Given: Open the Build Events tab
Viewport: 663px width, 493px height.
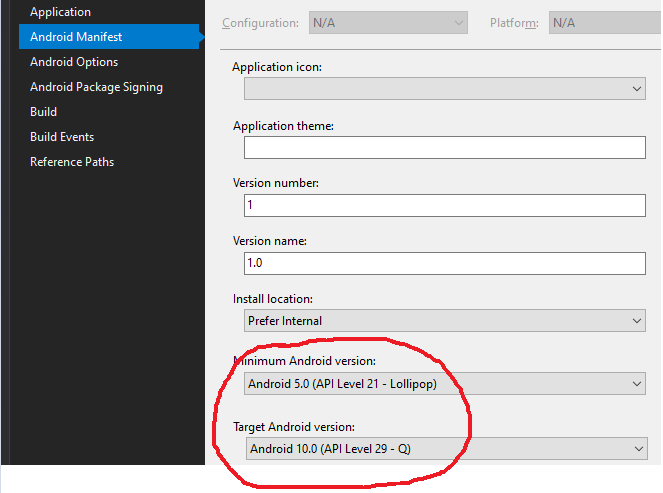Looking at the screenshot, I should 62,137.
